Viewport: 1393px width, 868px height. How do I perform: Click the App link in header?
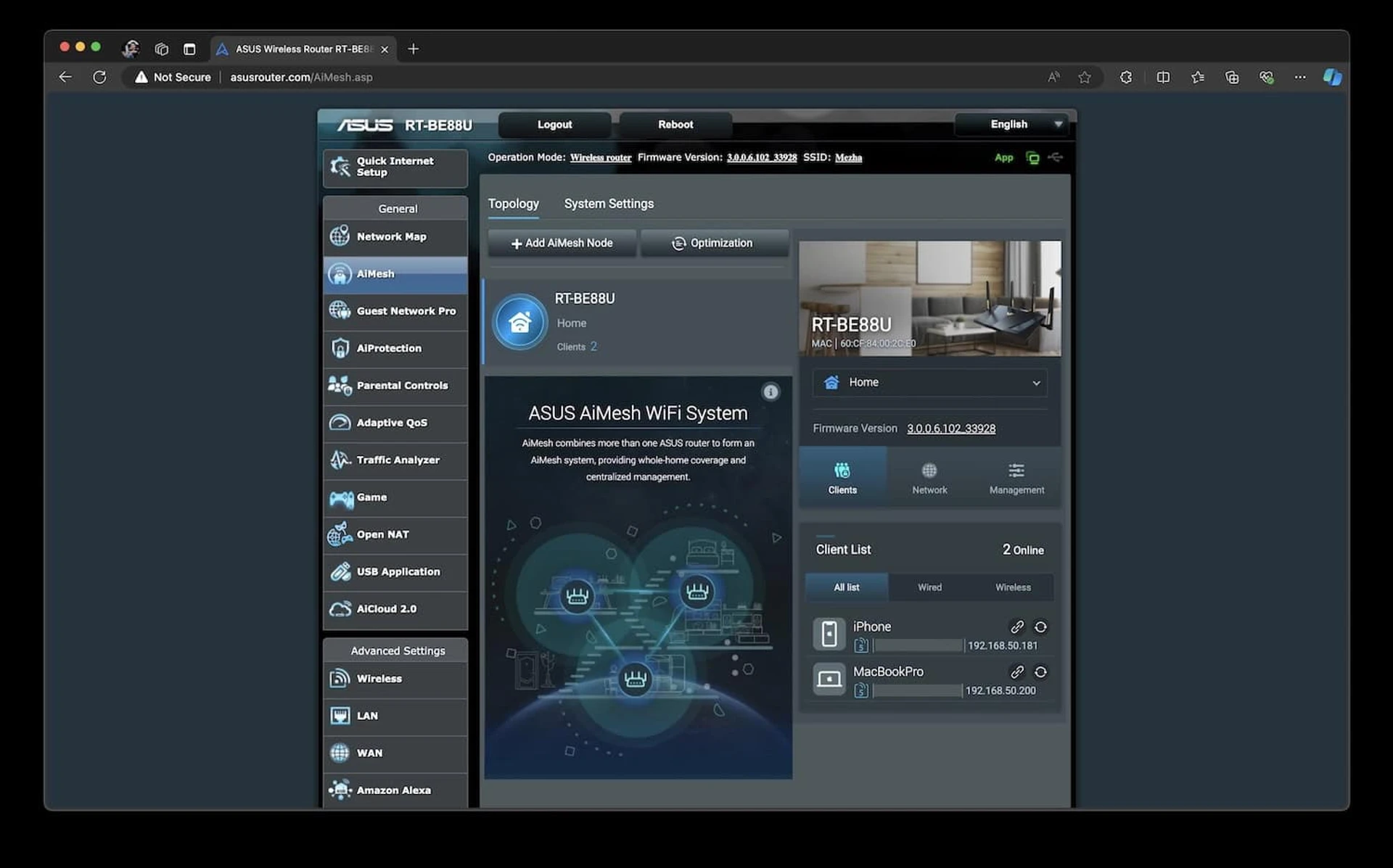1003,158
